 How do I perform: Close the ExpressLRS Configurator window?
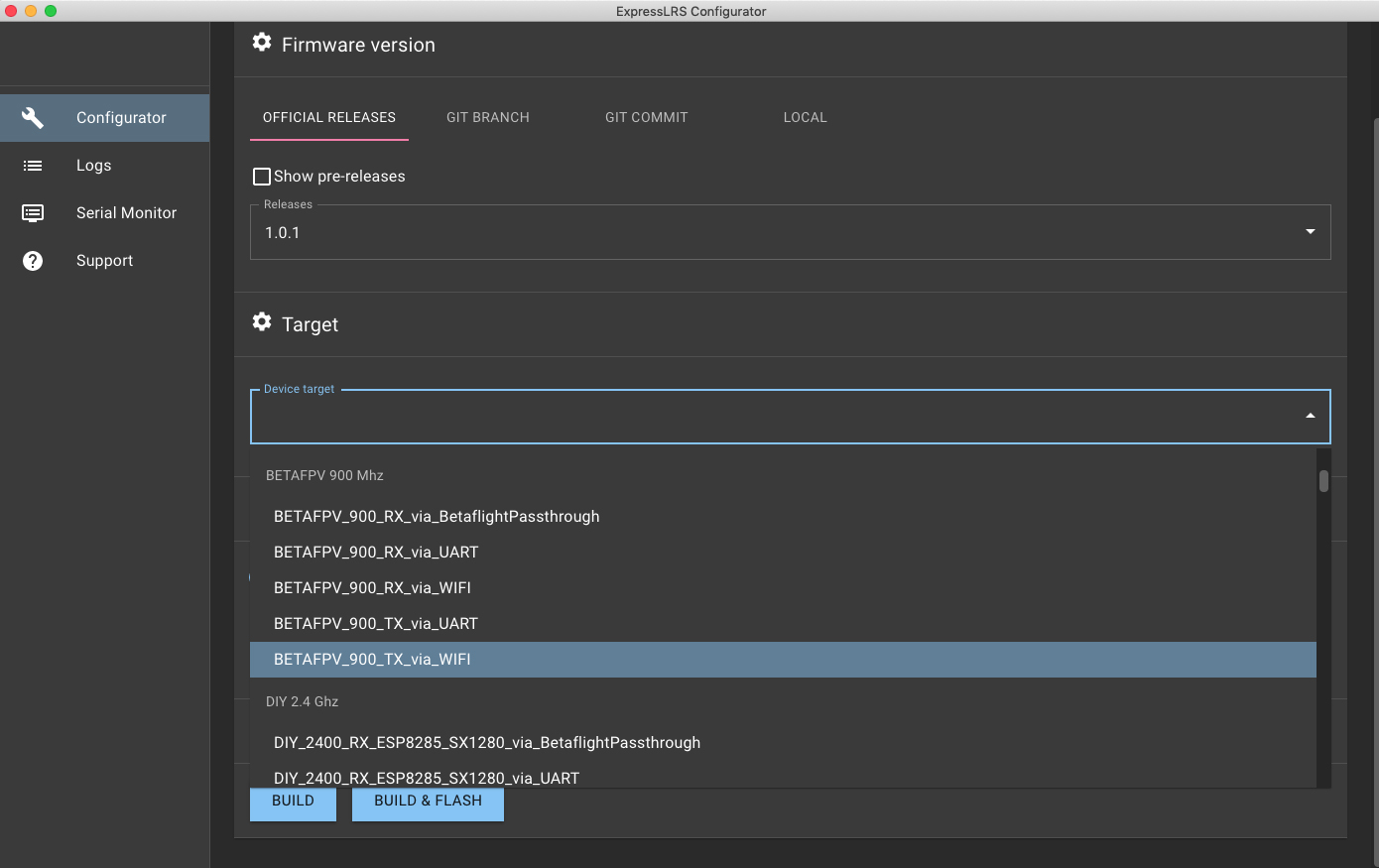click(11, 11)
